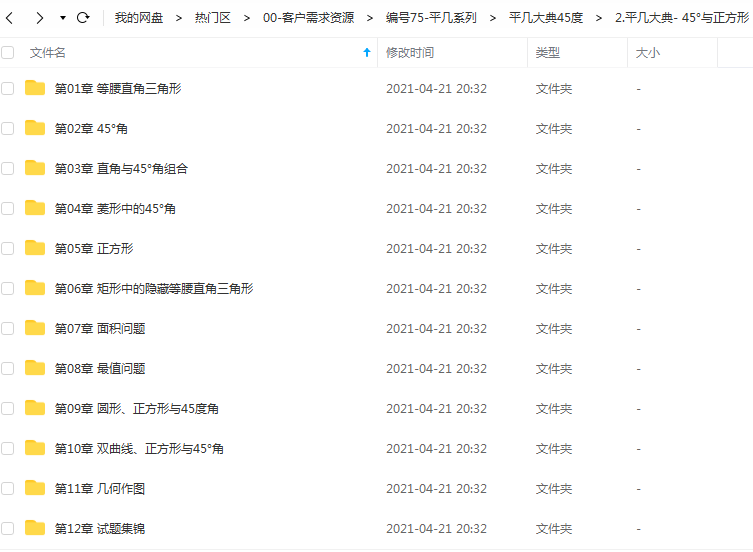Image resolution: width=753 pixels, height=552 pixels.
Task: Click the date in the 第01章 row
Action: click(436, 88)
